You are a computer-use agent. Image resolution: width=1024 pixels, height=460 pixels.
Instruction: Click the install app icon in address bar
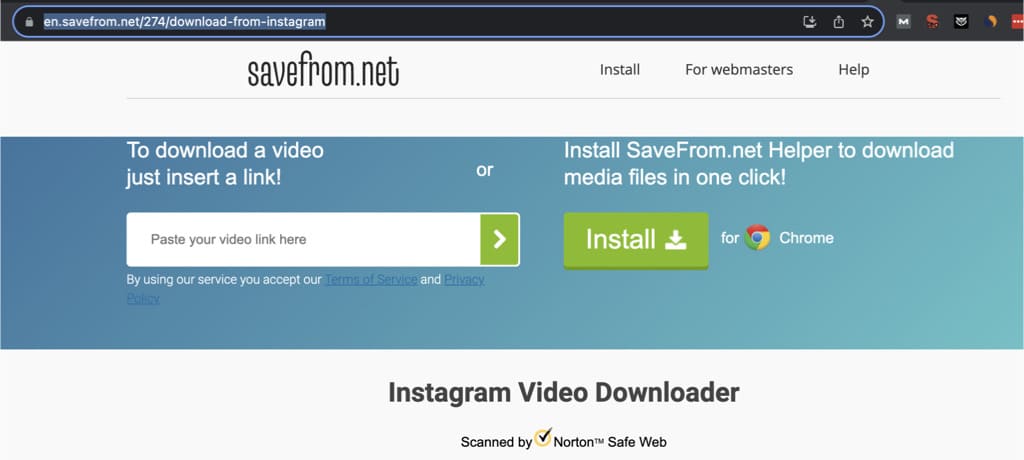(x=810, y=22)
